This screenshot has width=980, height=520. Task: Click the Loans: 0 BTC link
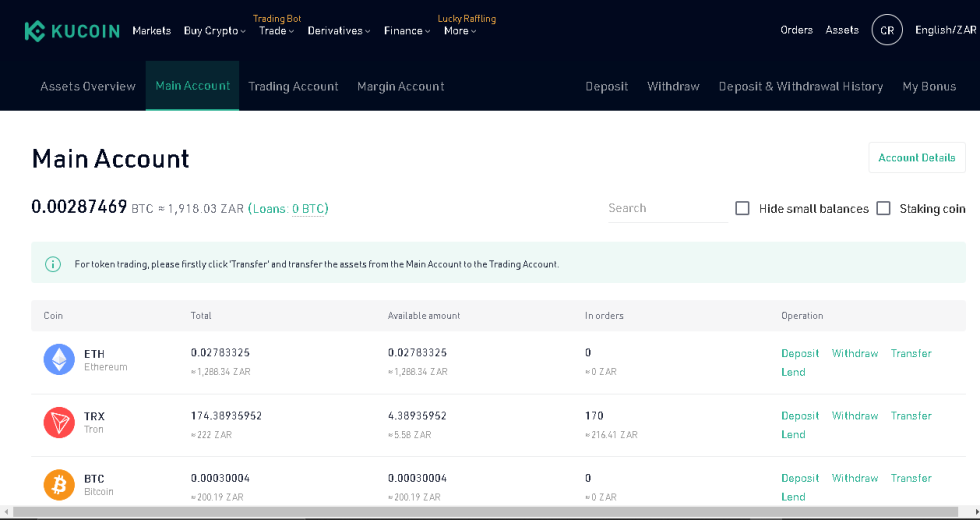(x=288, y=209)
